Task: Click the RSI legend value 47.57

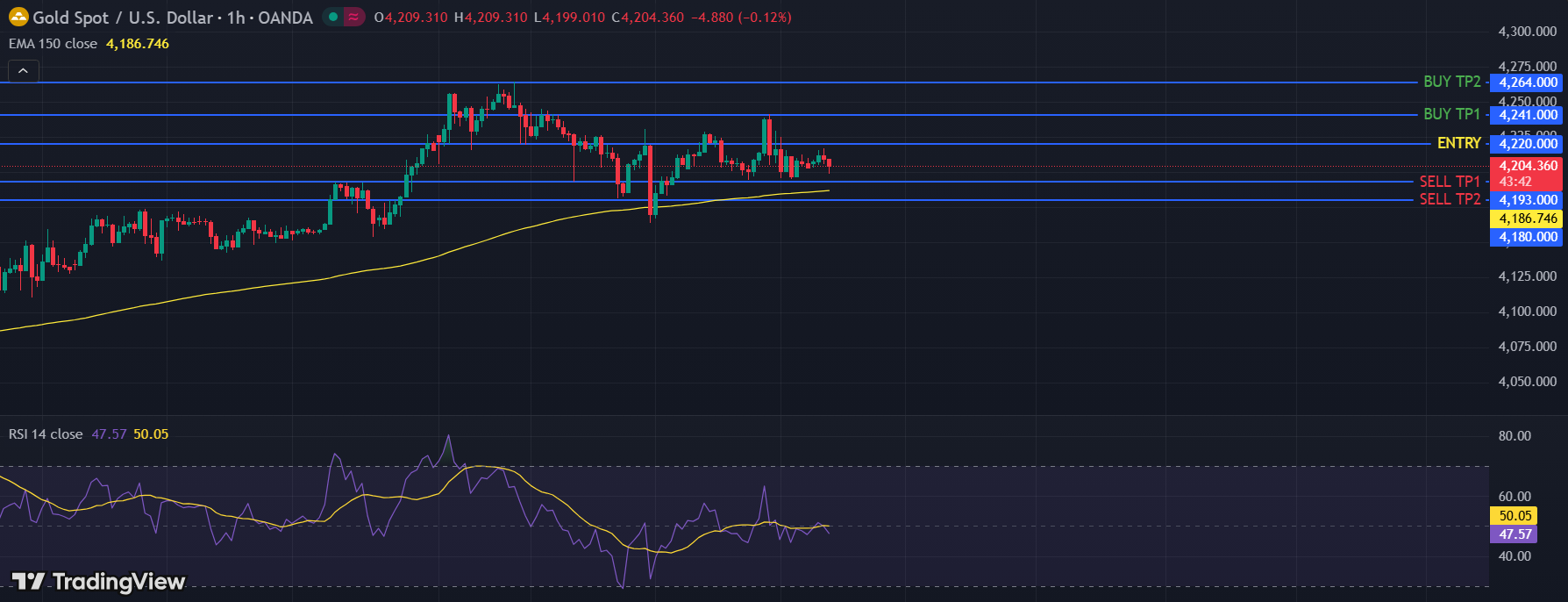Action: (109, 434)
